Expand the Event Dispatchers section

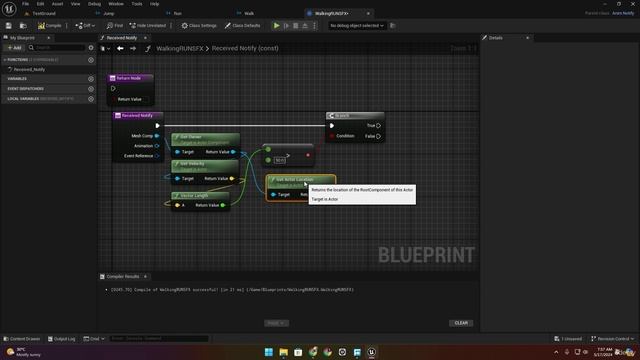tap(25, 89)
